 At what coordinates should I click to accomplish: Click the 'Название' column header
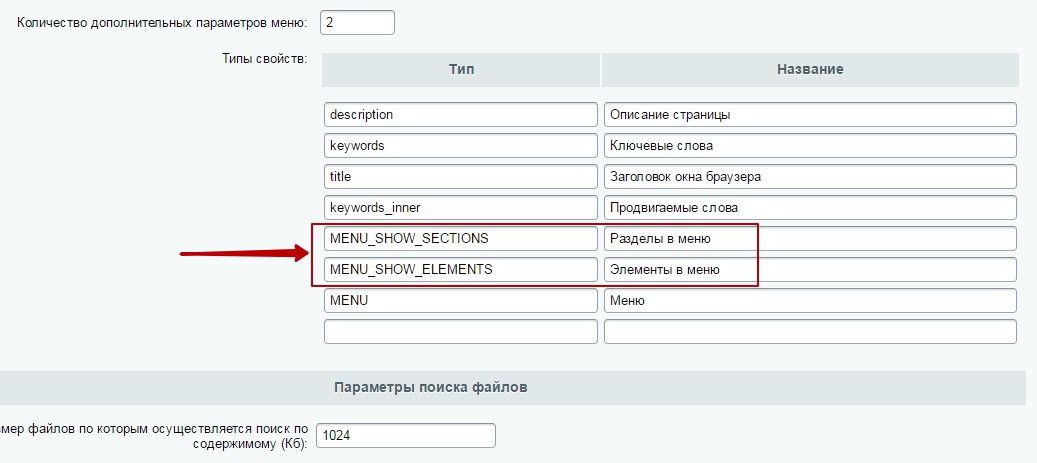click(810, 70)
